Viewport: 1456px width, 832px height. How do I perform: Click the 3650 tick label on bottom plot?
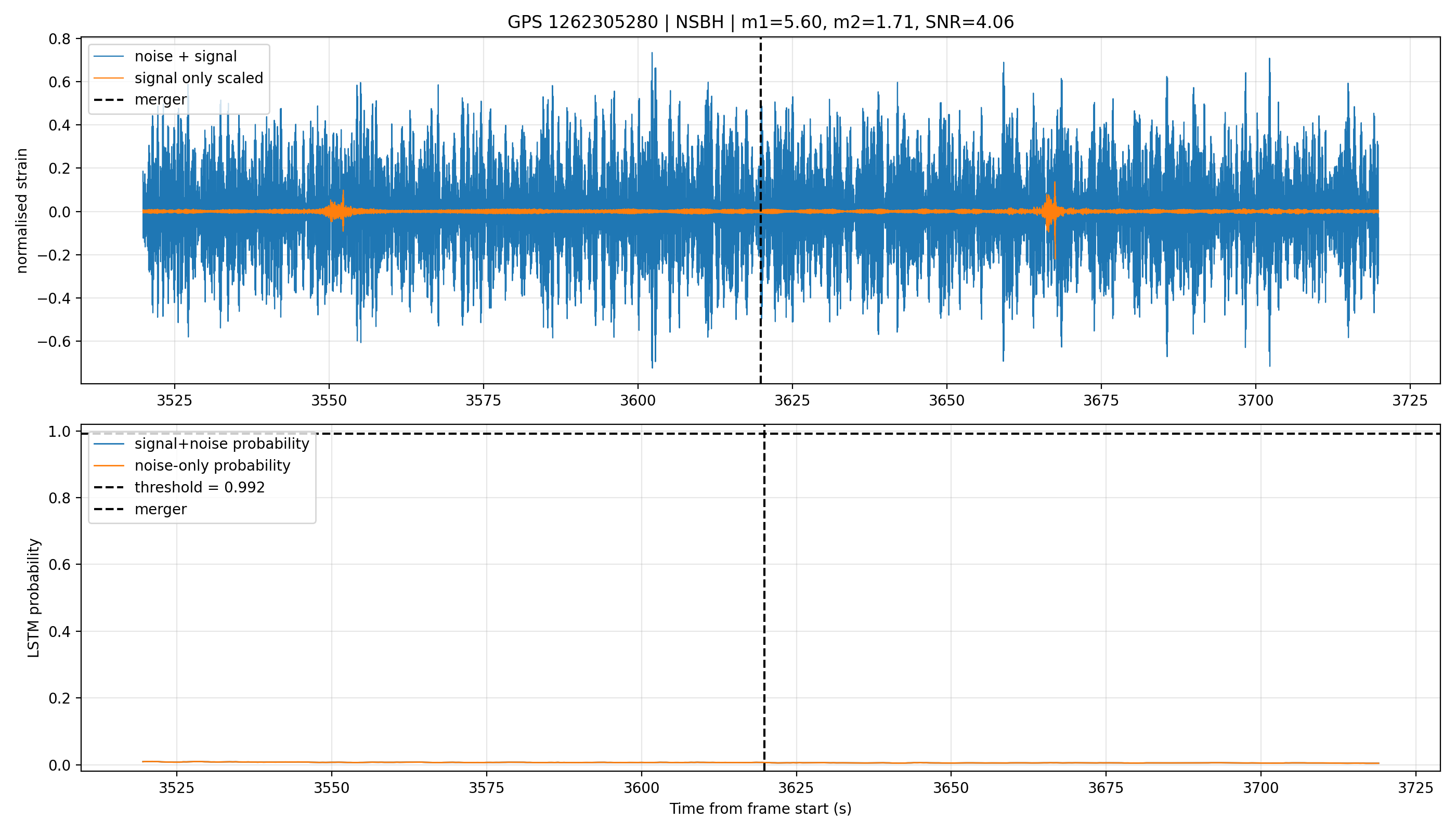tap(951, 788)
